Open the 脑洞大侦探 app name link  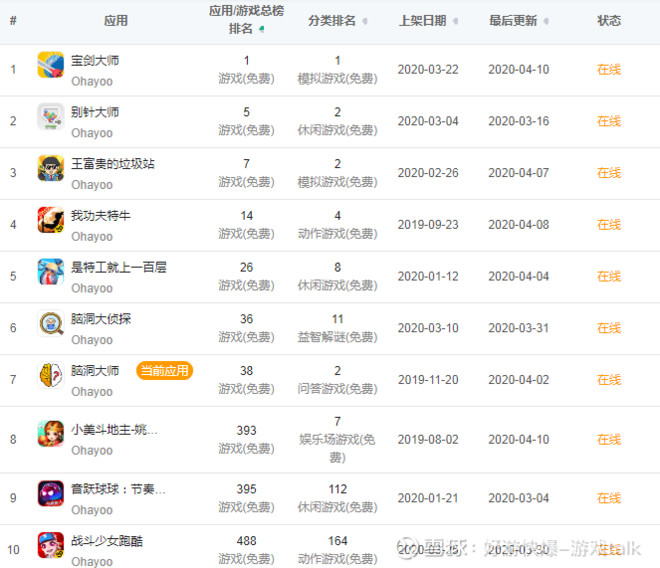101,319
